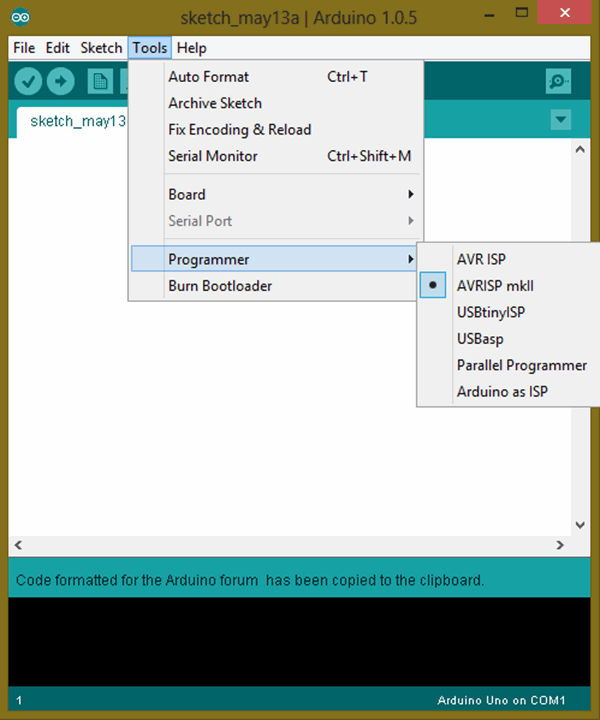Viewport: 600px width, 720px height.
Task: Choose Fix Encoding & Reload
Action: point(275,129)
